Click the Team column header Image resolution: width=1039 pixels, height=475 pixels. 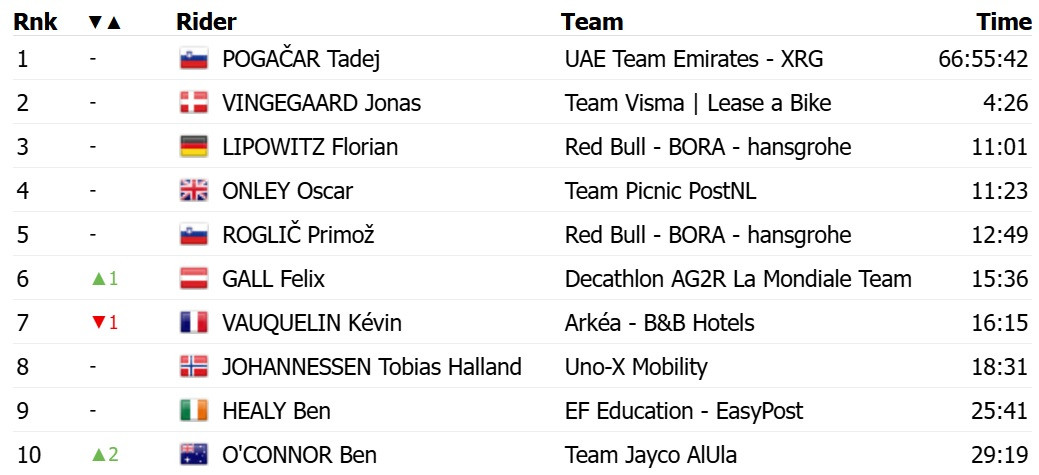[592, 22]
